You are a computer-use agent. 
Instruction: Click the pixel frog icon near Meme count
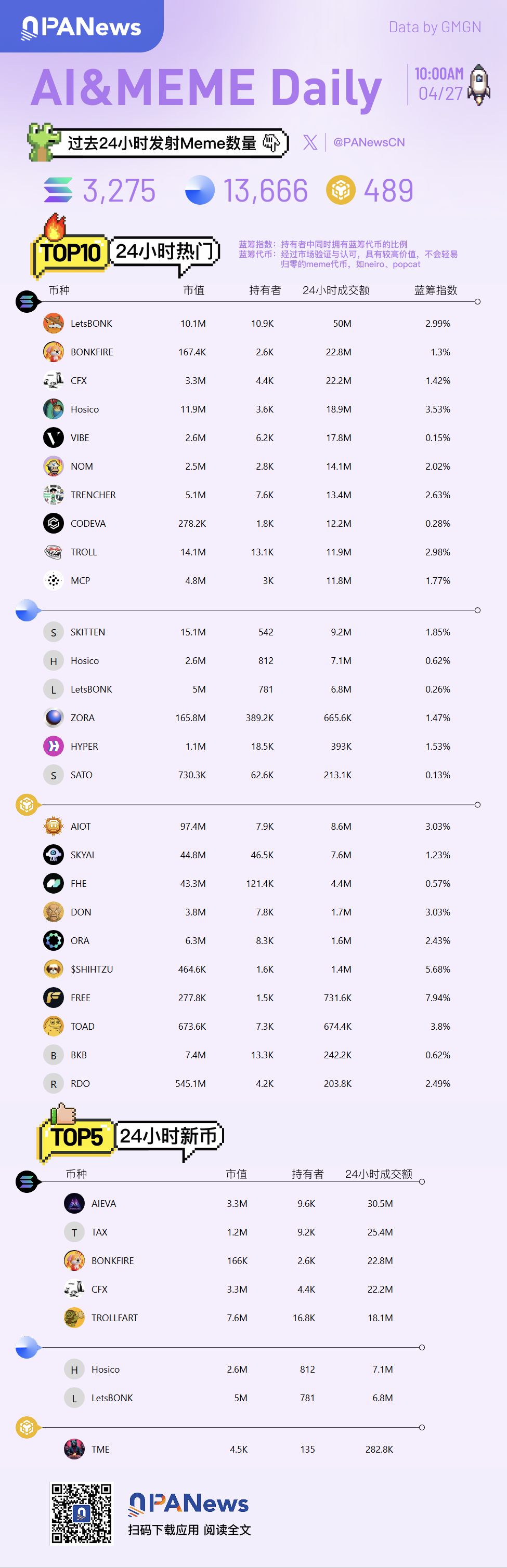tap(44, 142)
